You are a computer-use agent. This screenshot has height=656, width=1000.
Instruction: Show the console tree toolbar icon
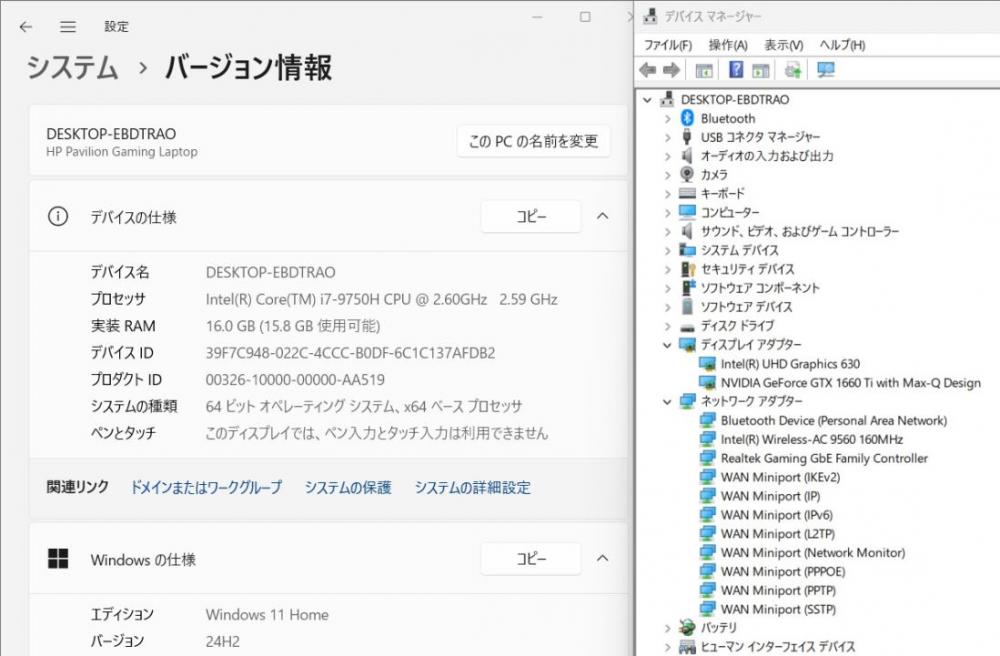[703, 70]
